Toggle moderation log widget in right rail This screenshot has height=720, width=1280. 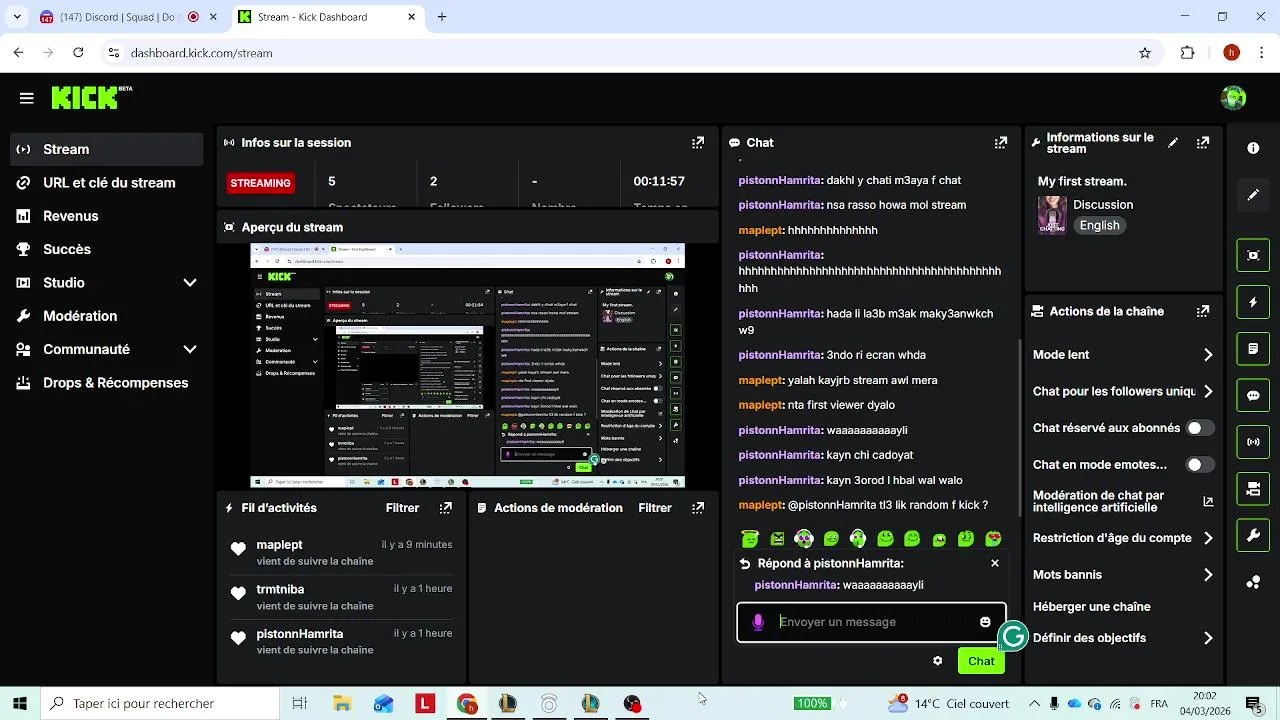[x=1253, y=349]
